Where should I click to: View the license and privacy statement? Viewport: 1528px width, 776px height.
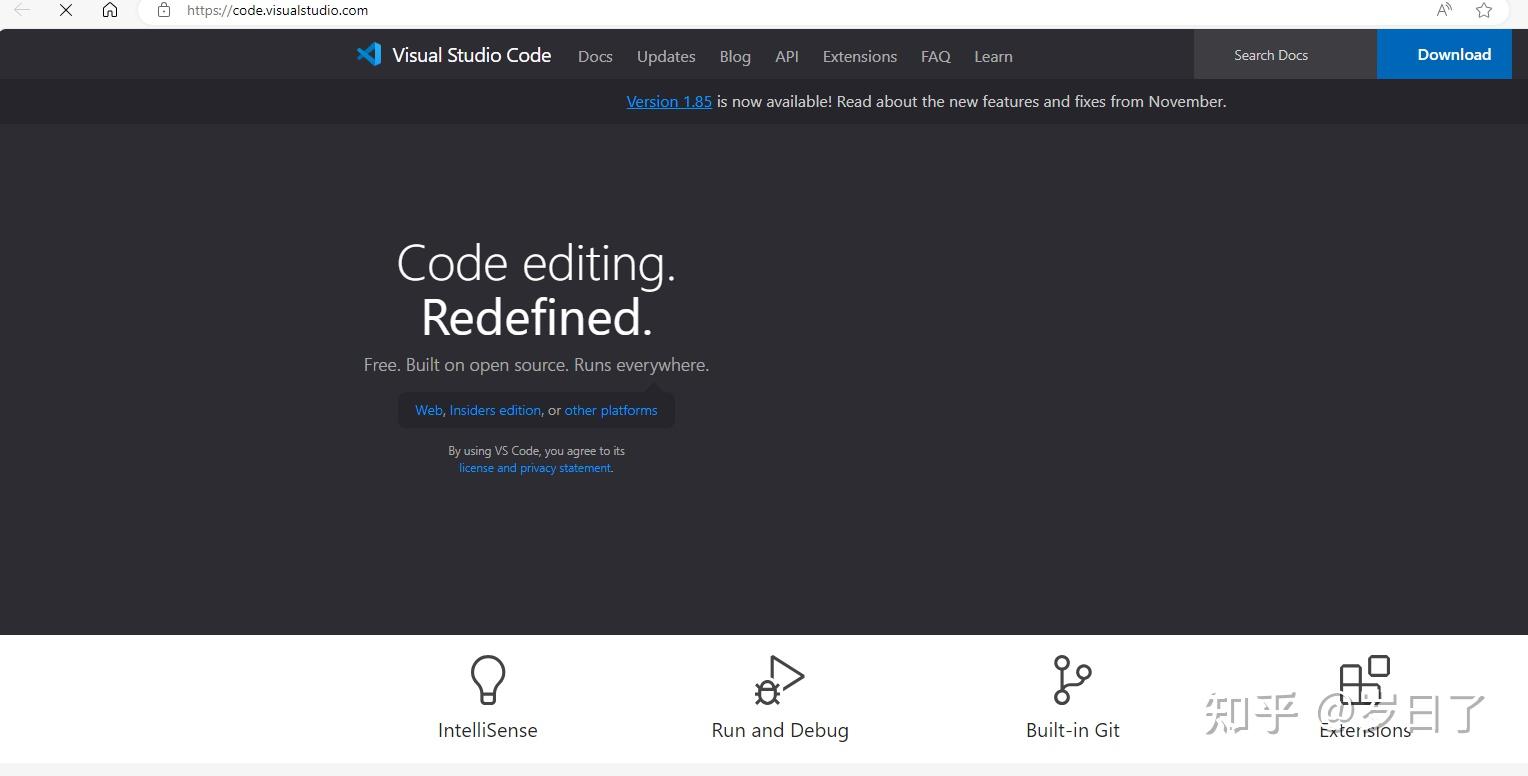pyautogui.click(x=535, y=467)
